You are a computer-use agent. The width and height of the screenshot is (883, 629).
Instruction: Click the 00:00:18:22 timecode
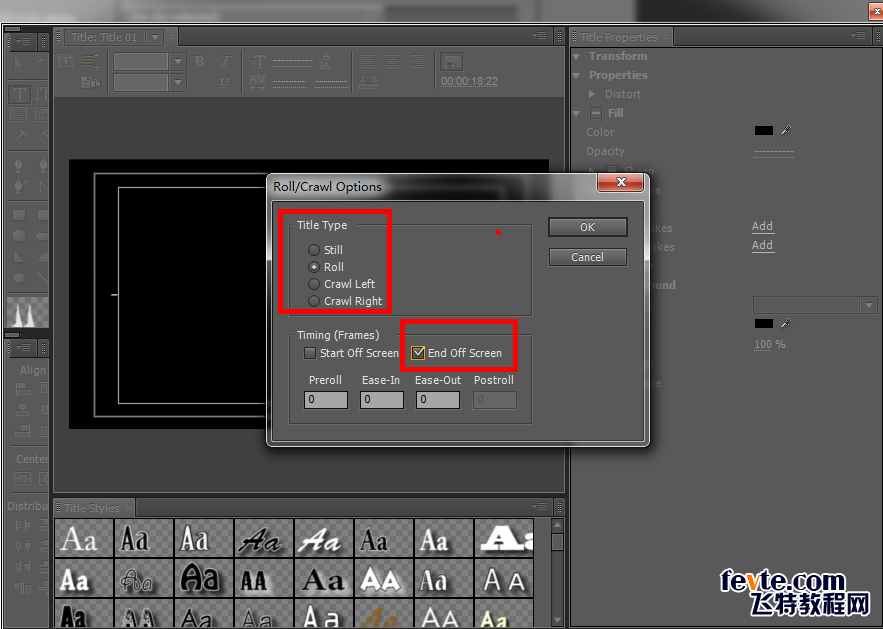[x=469, y=82]
